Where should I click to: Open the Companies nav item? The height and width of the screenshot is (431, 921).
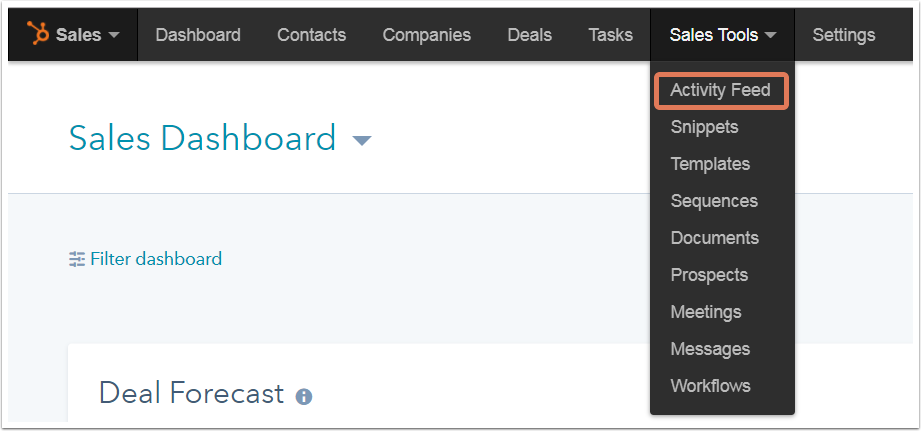(x=426, y=35)
